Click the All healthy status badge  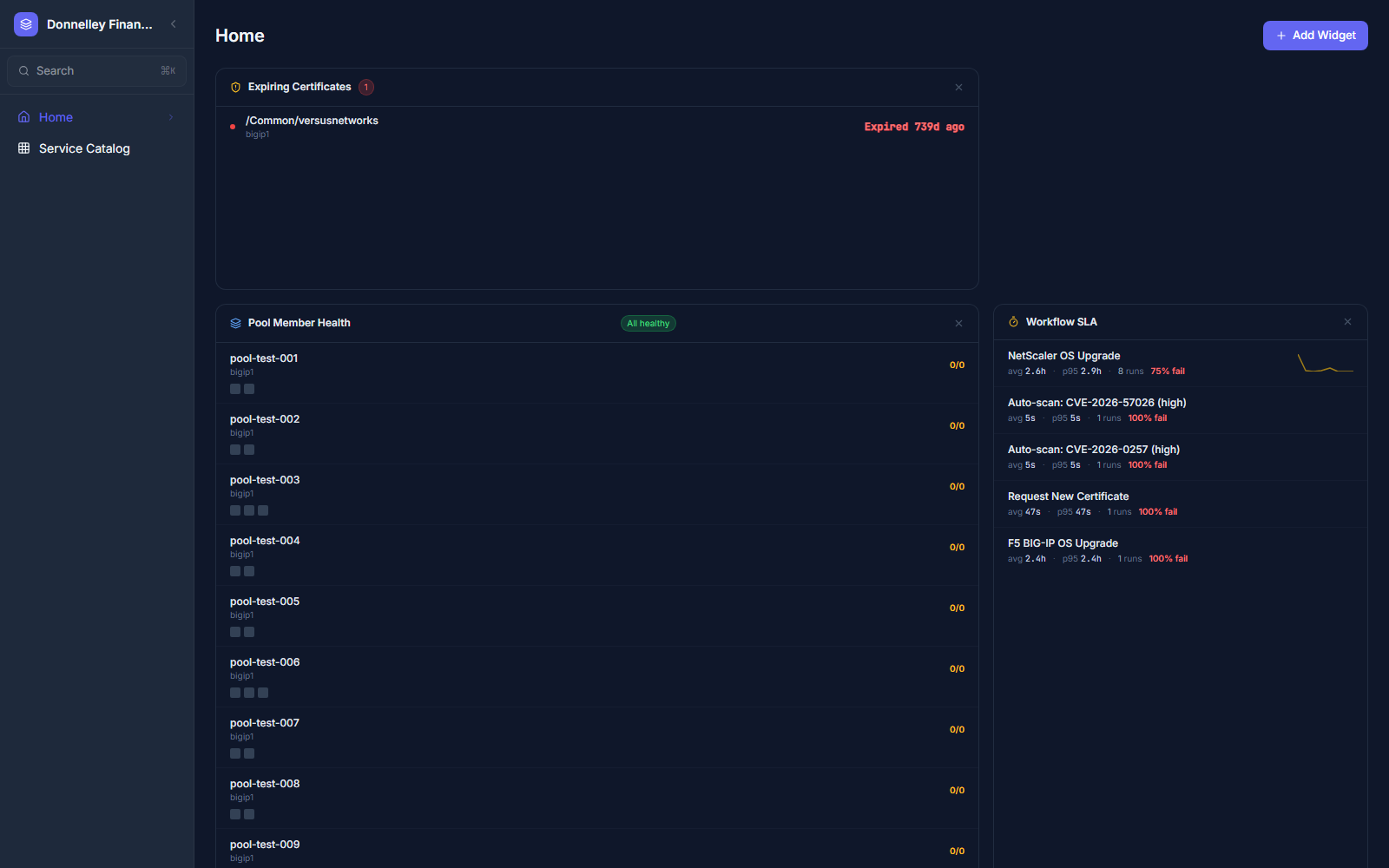pyautogui.click(x=648, y=323)
